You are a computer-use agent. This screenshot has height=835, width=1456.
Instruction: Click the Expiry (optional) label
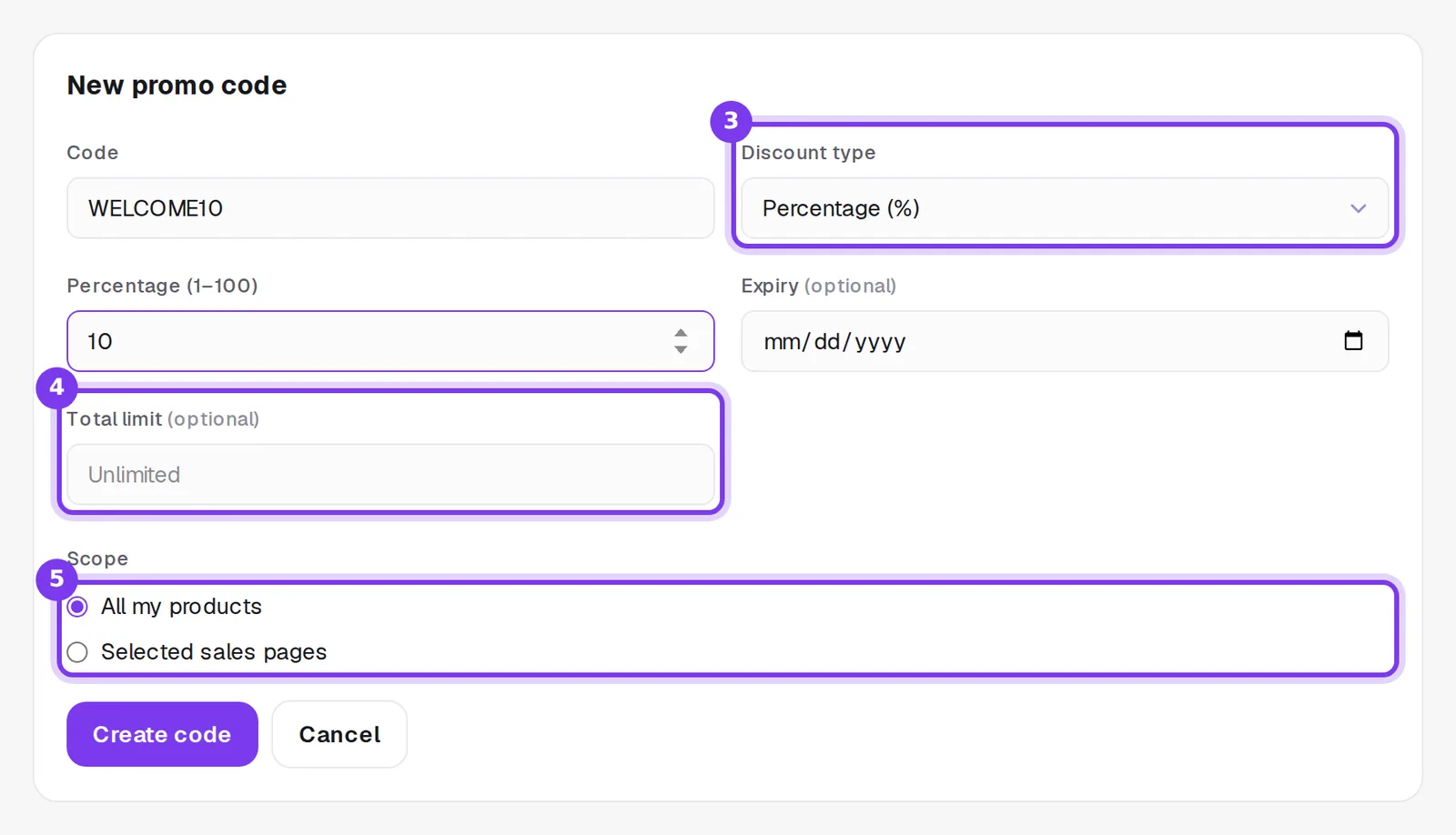pos(819,286)
